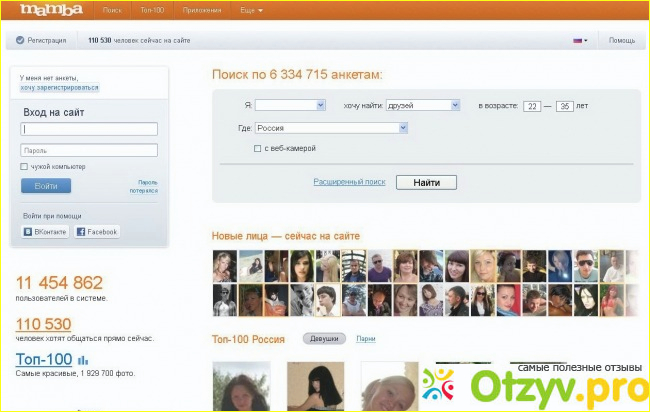
Task: Click the Войти login button
Action: pyautogui.click(x=46, y=186)
